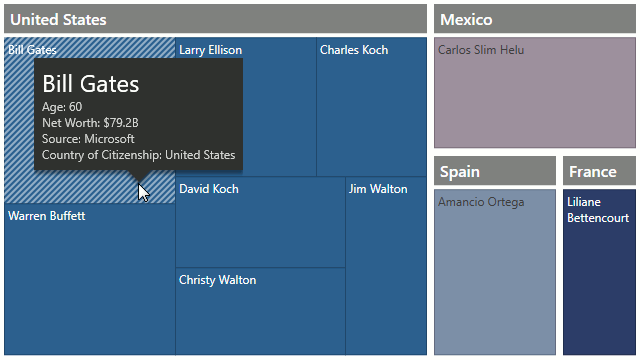Click the Christy Walton tile

[x=260, y=311]
